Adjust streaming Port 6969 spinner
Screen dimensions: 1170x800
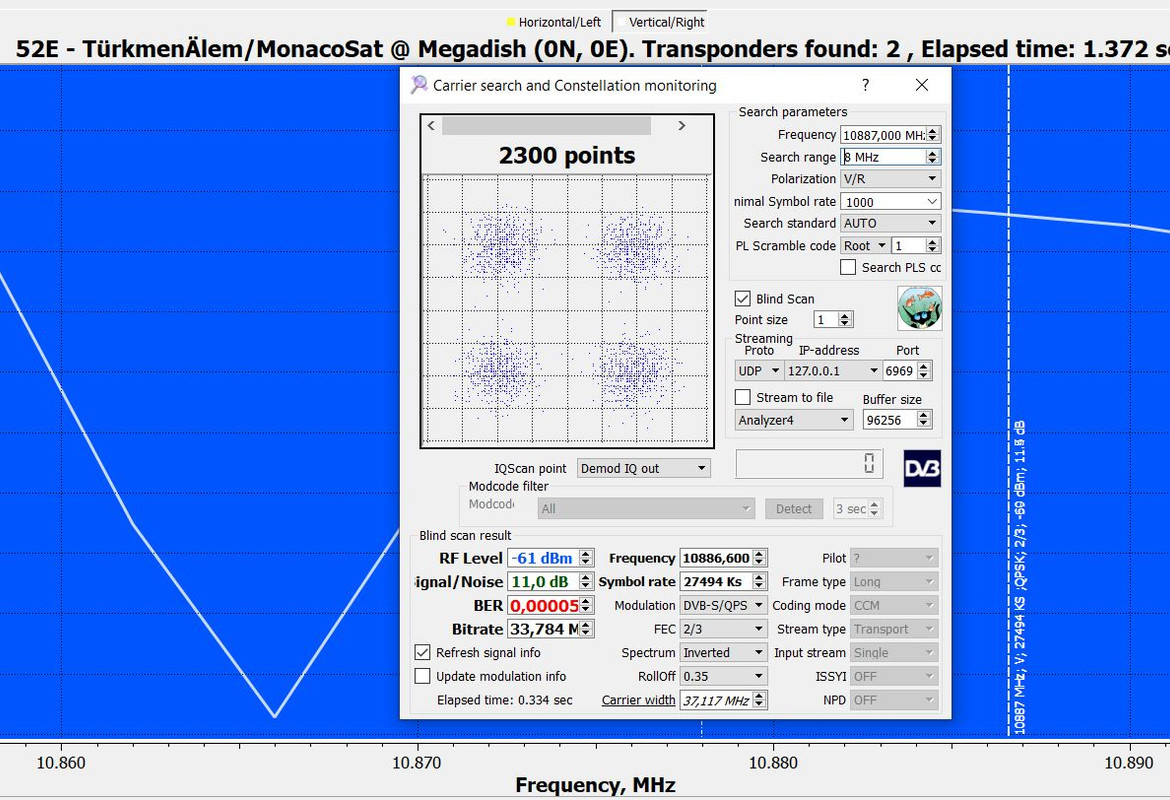tap(925, 371)
